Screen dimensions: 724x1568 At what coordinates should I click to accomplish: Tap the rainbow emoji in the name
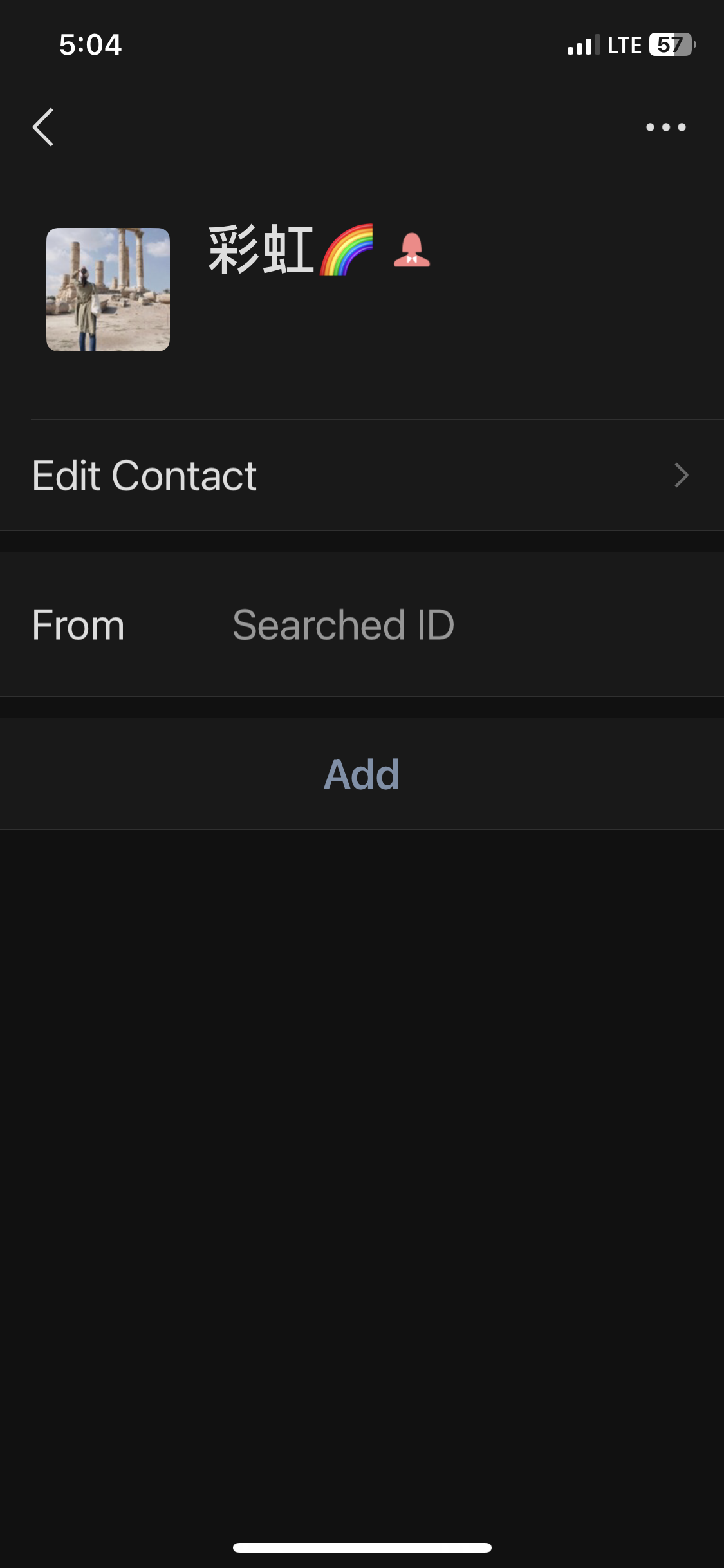347,250
